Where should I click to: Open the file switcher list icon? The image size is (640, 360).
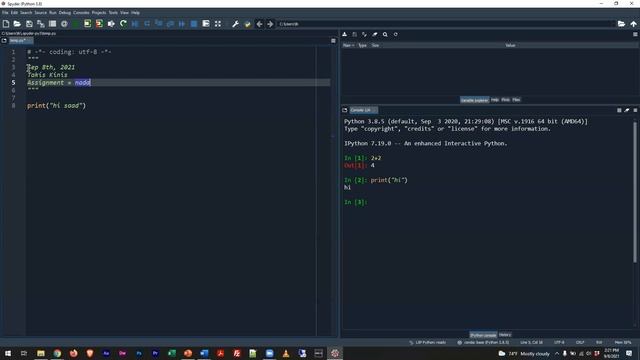pyautogui.click(x=52, y=24)
